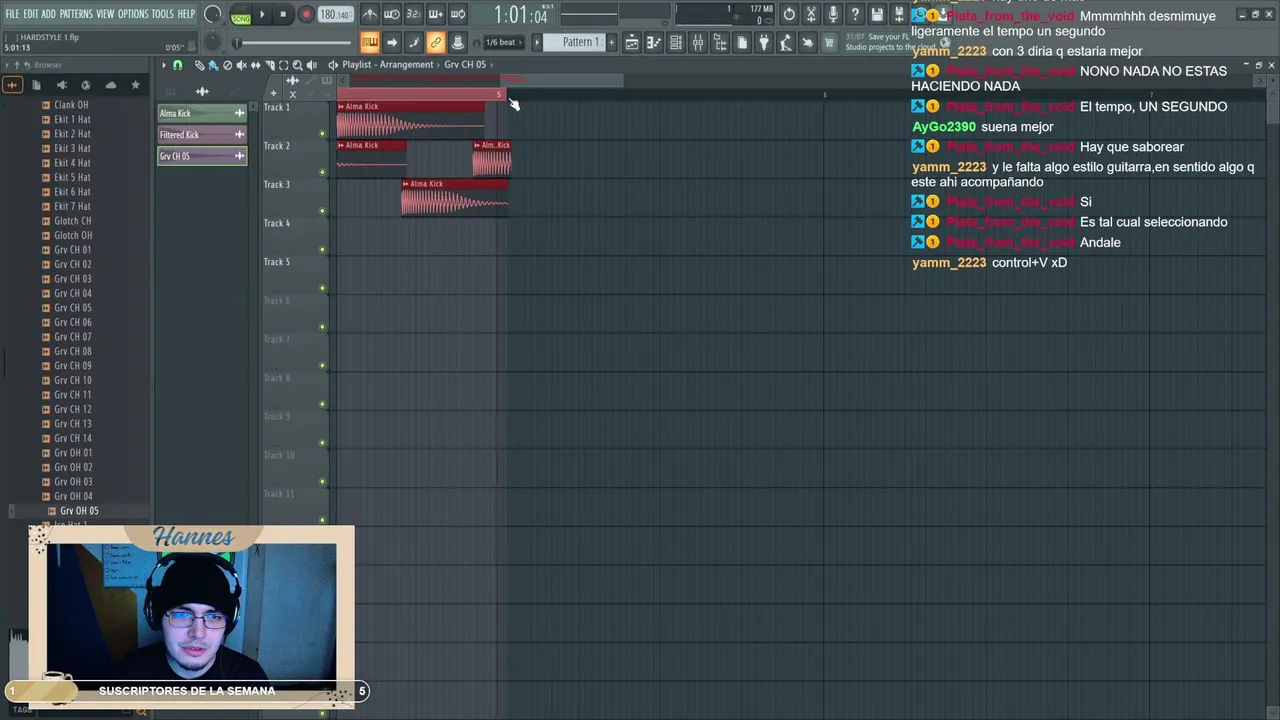This screenshot has height=720, width=1280.
Task: Show the browser cloud tab
Action: 110,85
